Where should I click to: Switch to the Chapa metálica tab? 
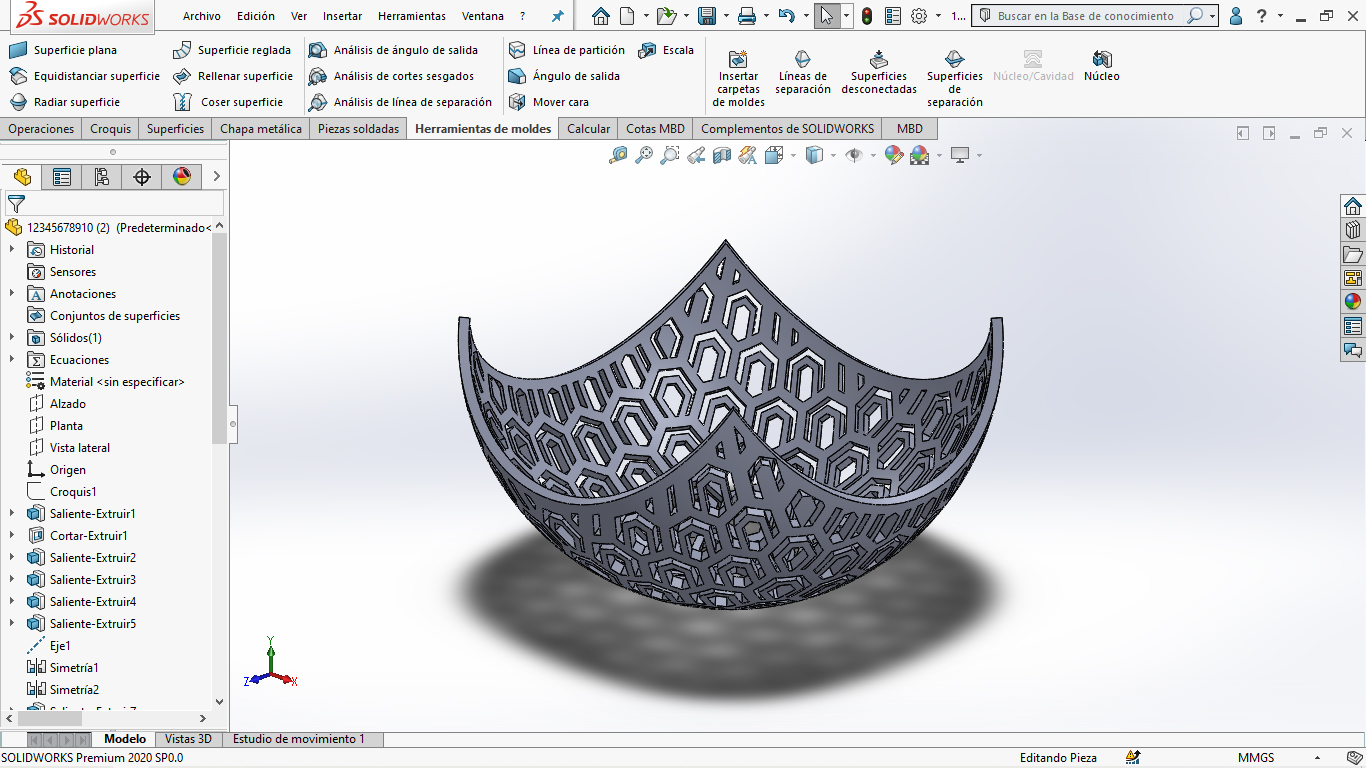(x=260, y=129)
